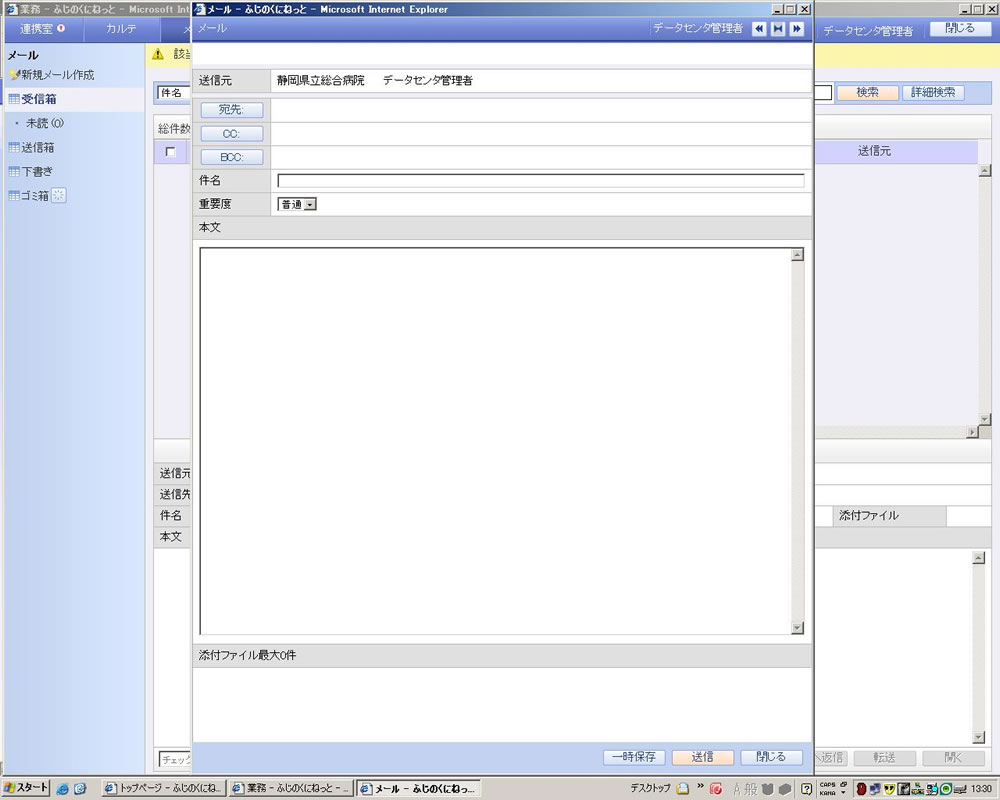Click the sent box (送信箱) folder icon
Viewport: 1000px width, 800px height.
14,147
